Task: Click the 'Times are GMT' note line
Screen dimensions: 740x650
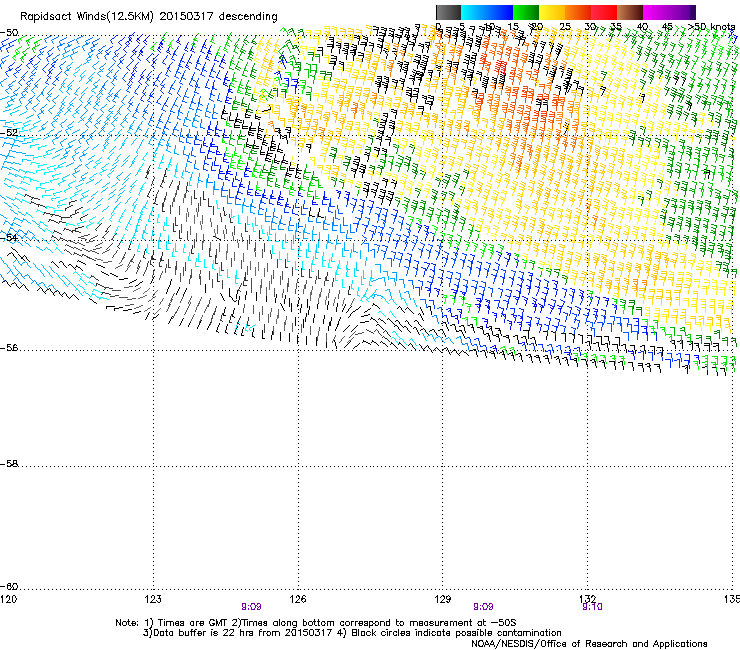Action: click(x=316, y=623)
